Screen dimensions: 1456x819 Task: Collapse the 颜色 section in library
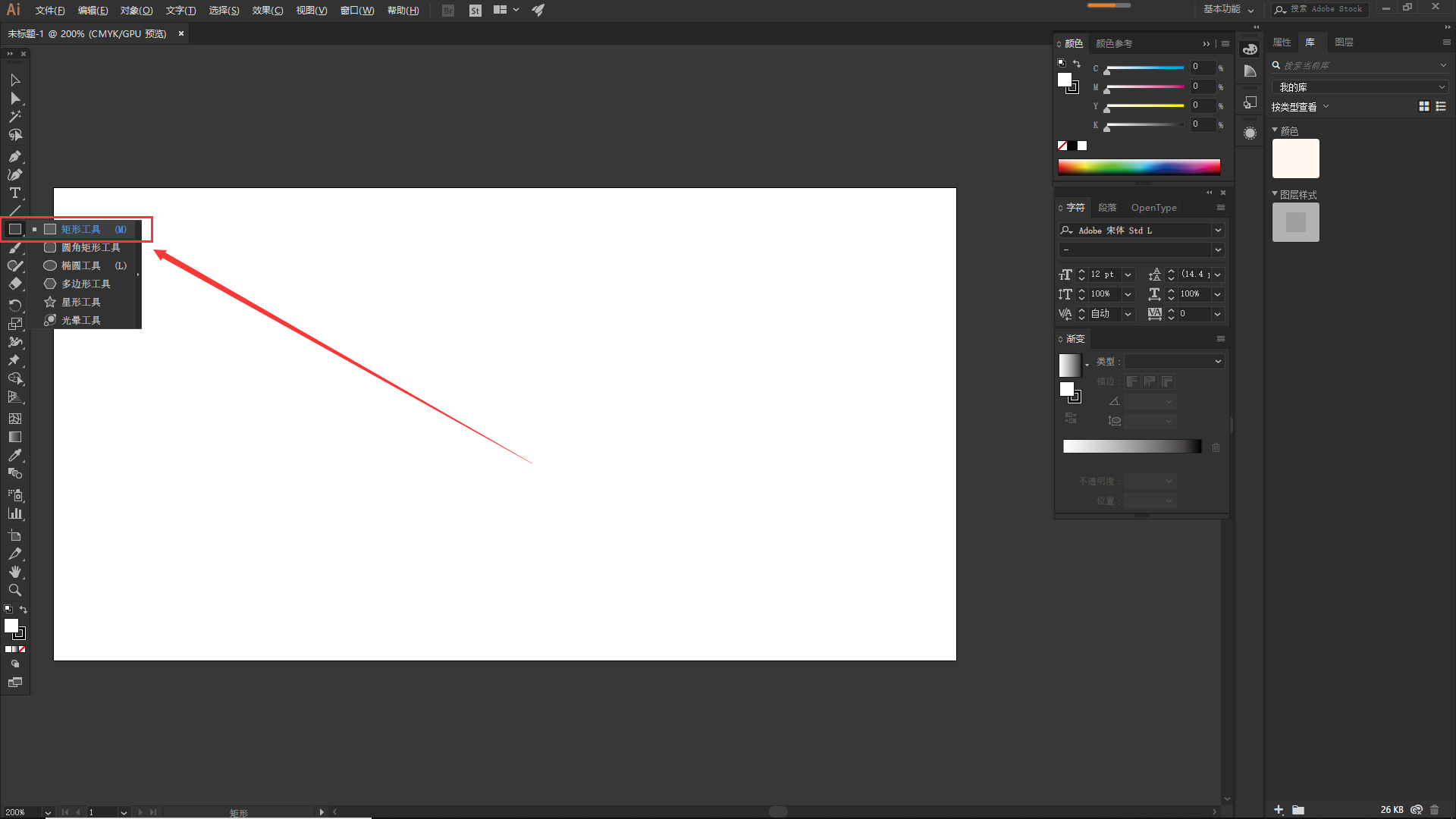point(1275,130)
